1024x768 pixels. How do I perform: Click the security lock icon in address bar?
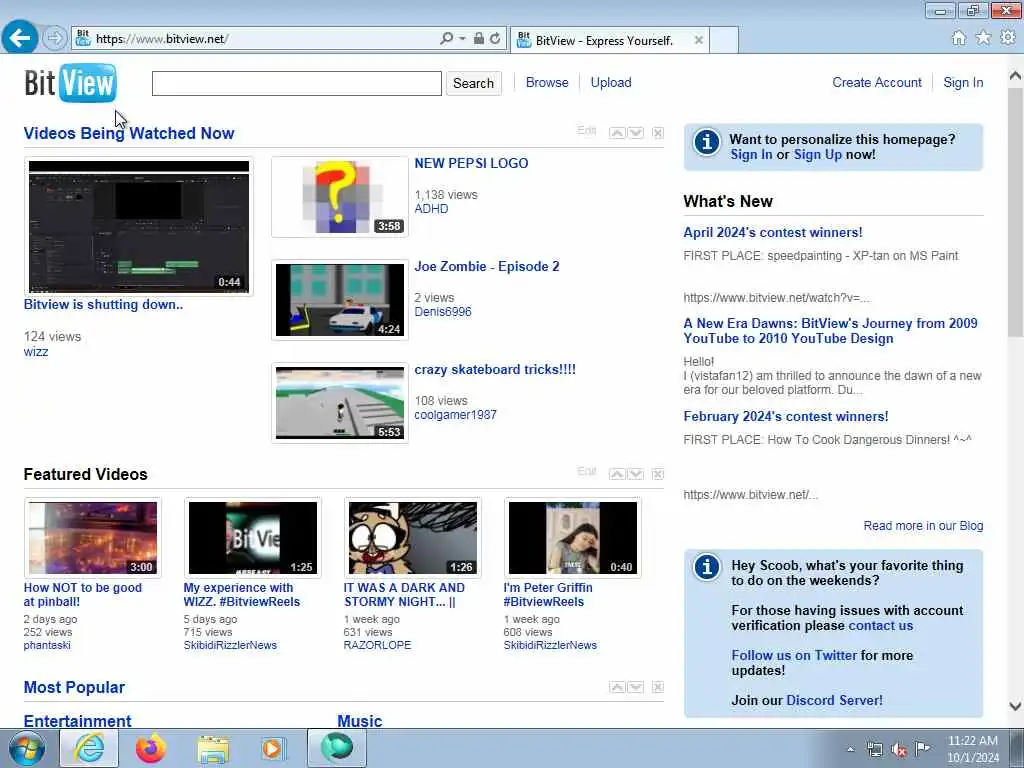479,39
